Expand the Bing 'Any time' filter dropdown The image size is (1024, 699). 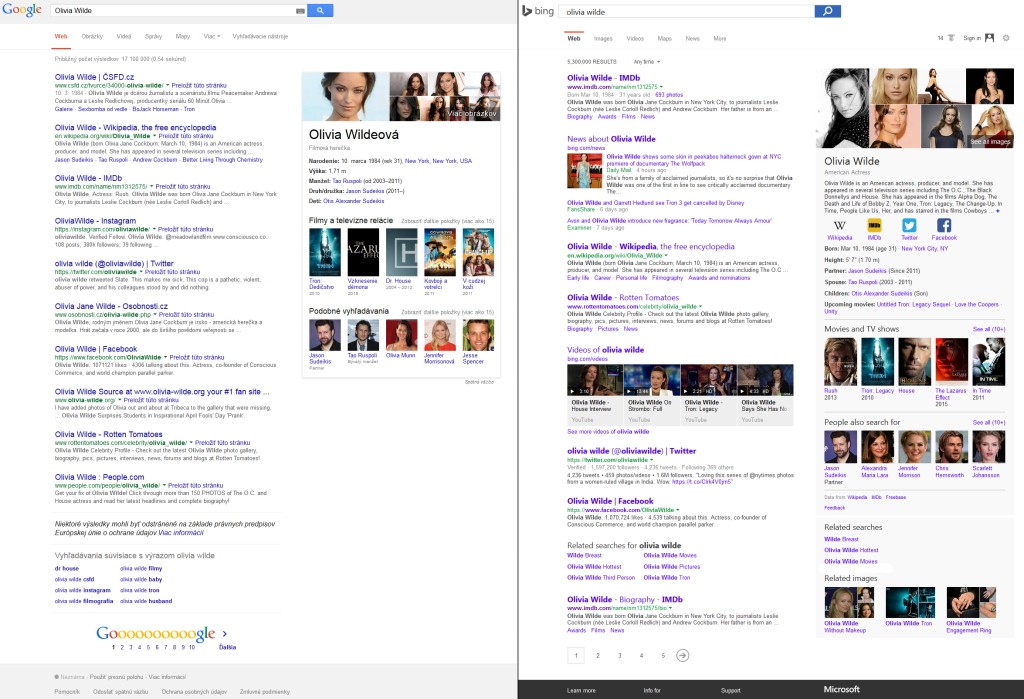click(x=646, y=62)
